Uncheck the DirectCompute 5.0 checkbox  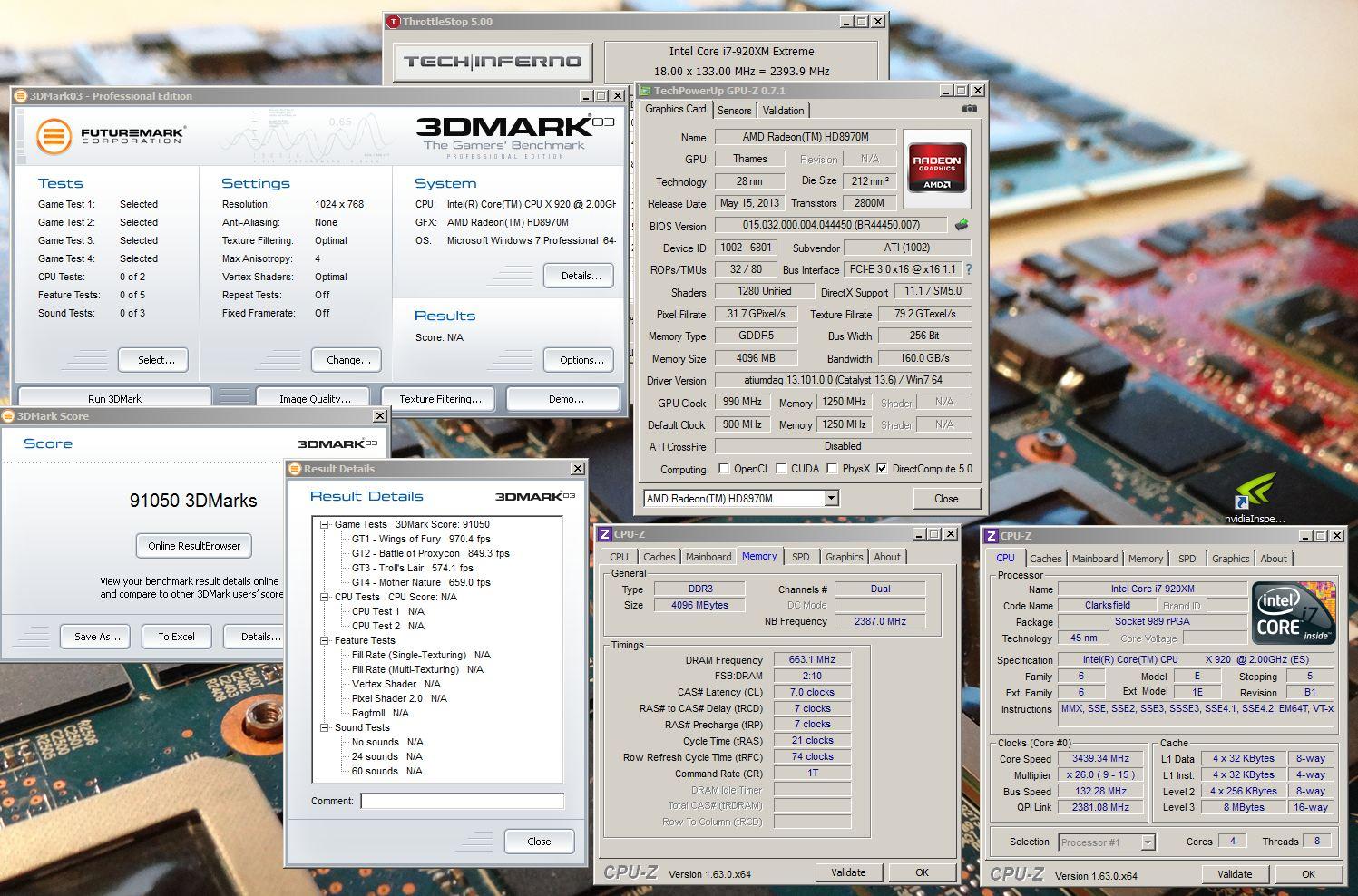click(882, 469)
